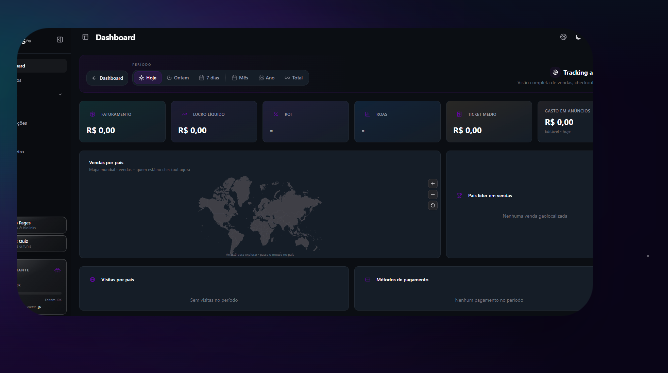Click the Faturamento card icon
This screenshot has width=668, height=373.
[x=92, y=115]
